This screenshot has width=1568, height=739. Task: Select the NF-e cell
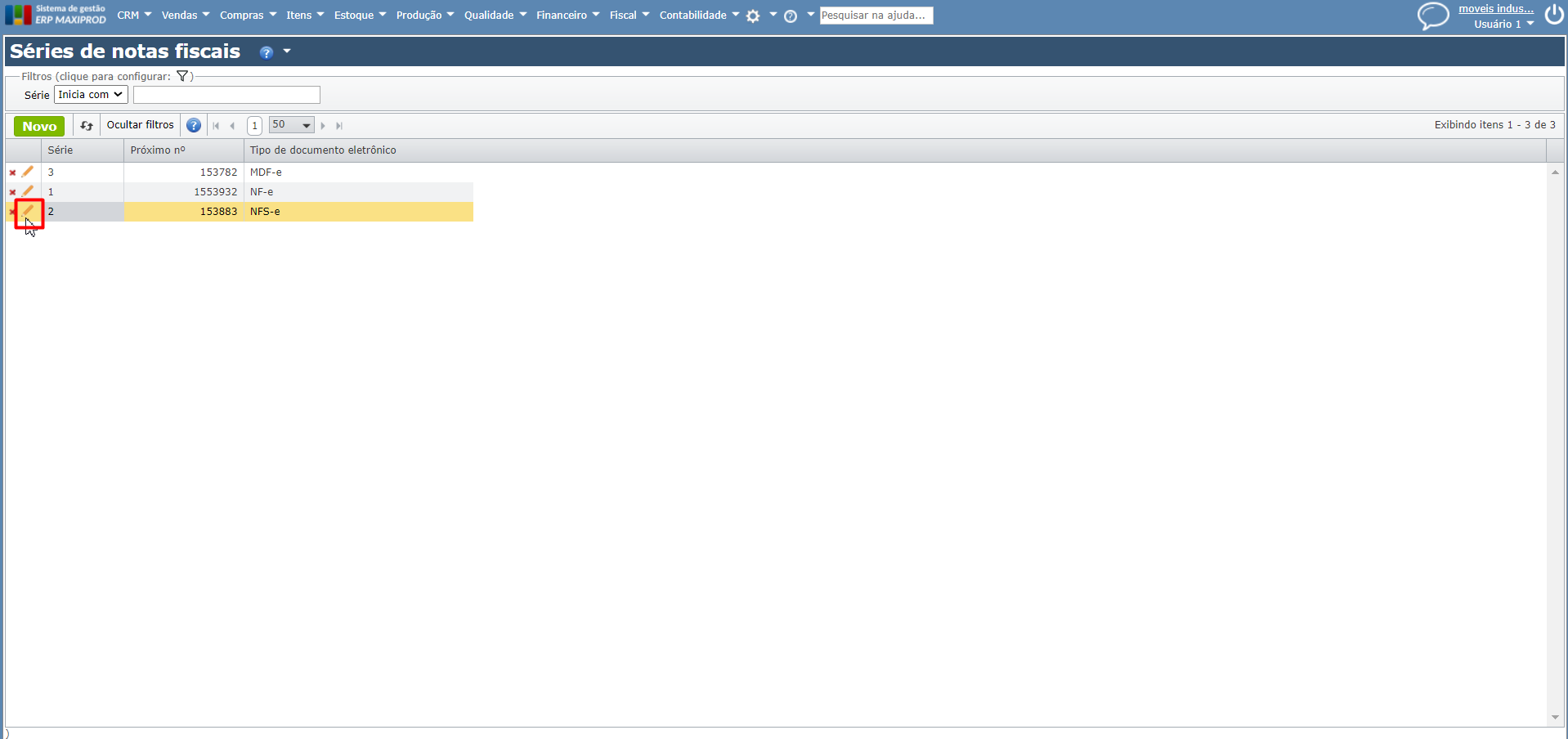tap(359, 192)
